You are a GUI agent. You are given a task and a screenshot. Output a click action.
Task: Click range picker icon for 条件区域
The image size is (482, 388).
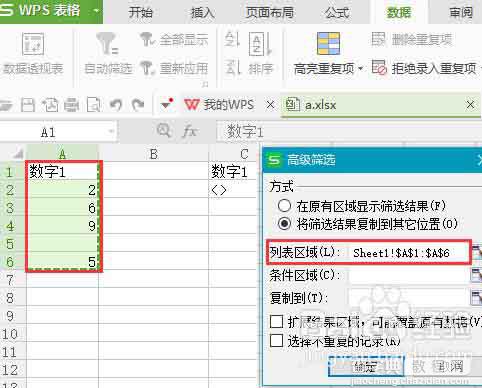(x=477, y=275)
